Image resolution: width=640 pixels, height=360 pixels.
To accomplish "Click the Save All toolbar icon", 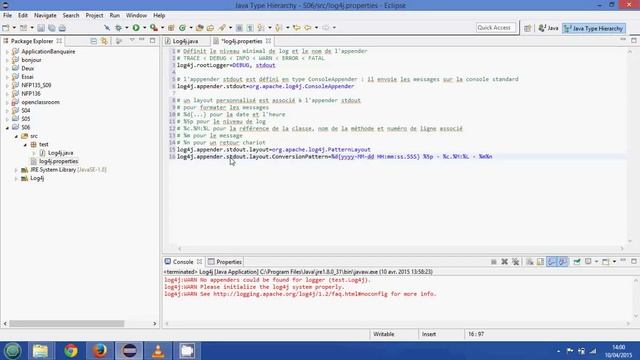I will pos(51,28).
